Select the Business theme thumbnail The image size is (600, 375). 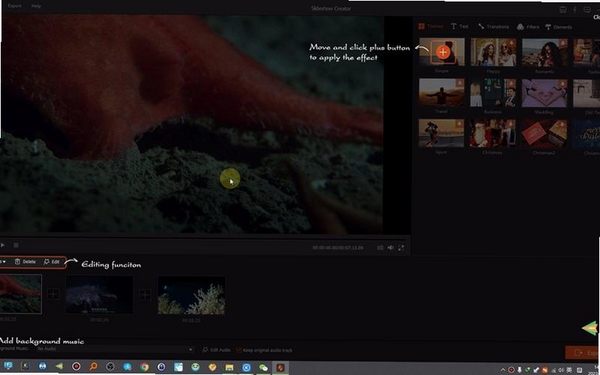click(x=493, y=93)
